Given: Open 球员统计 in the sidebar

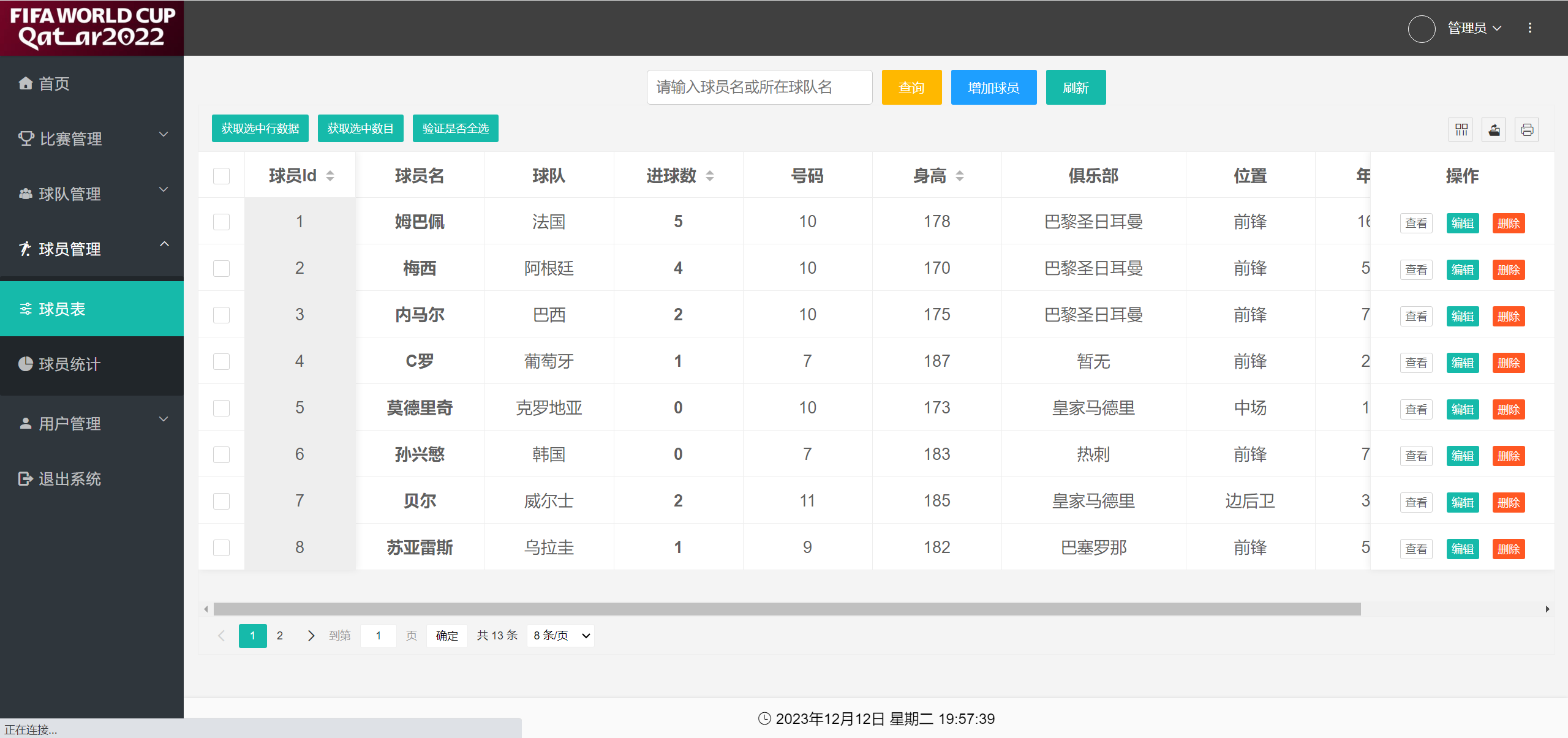Looking at the screenshot, I should [69, 364].
